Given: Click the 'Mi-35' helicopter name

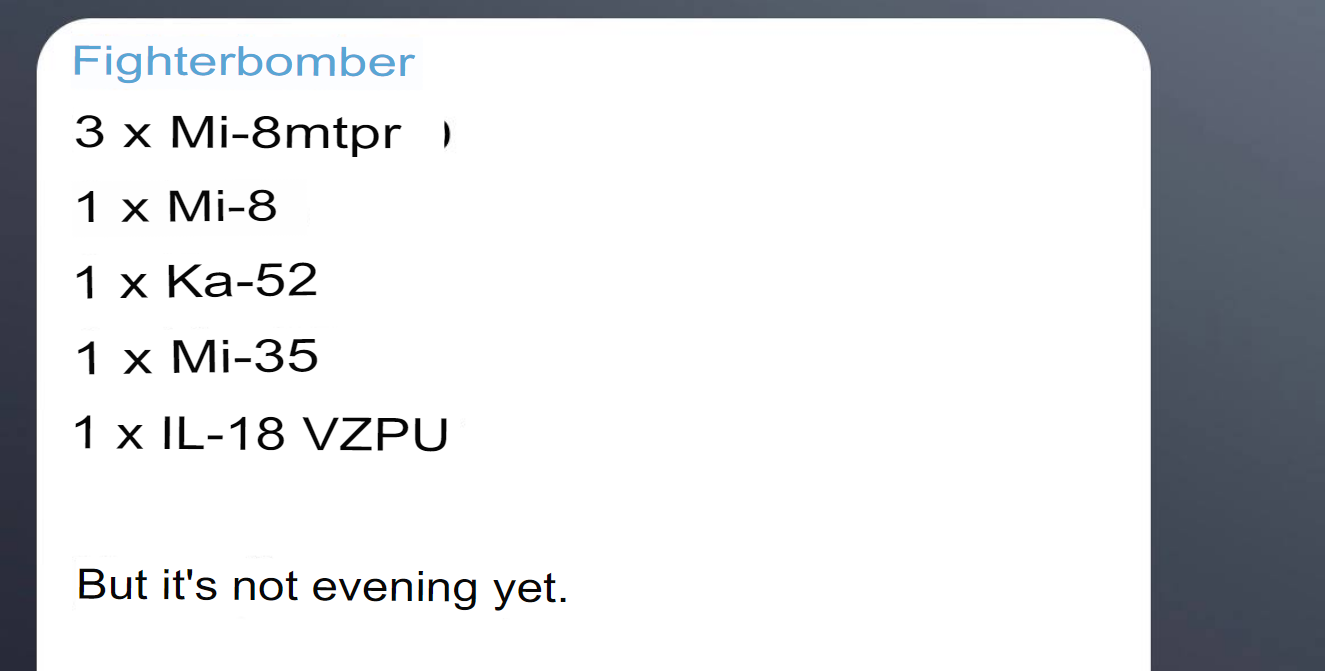Looking at the screenshot, I should [x=245, y=357].
